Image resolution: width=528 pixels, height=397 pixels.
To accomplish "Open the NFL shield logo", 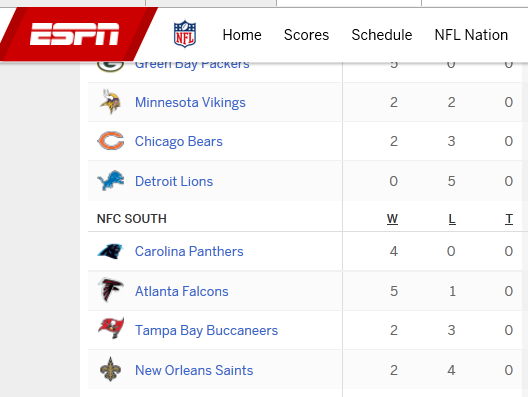I will point(185,34).
